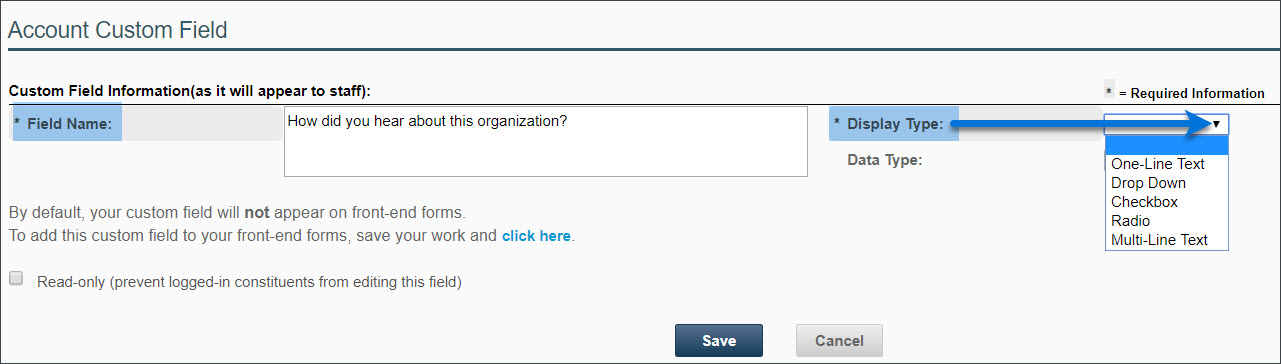1281x364 pixels.
Task: Select the Radio display option
Action: [1130, 221]
